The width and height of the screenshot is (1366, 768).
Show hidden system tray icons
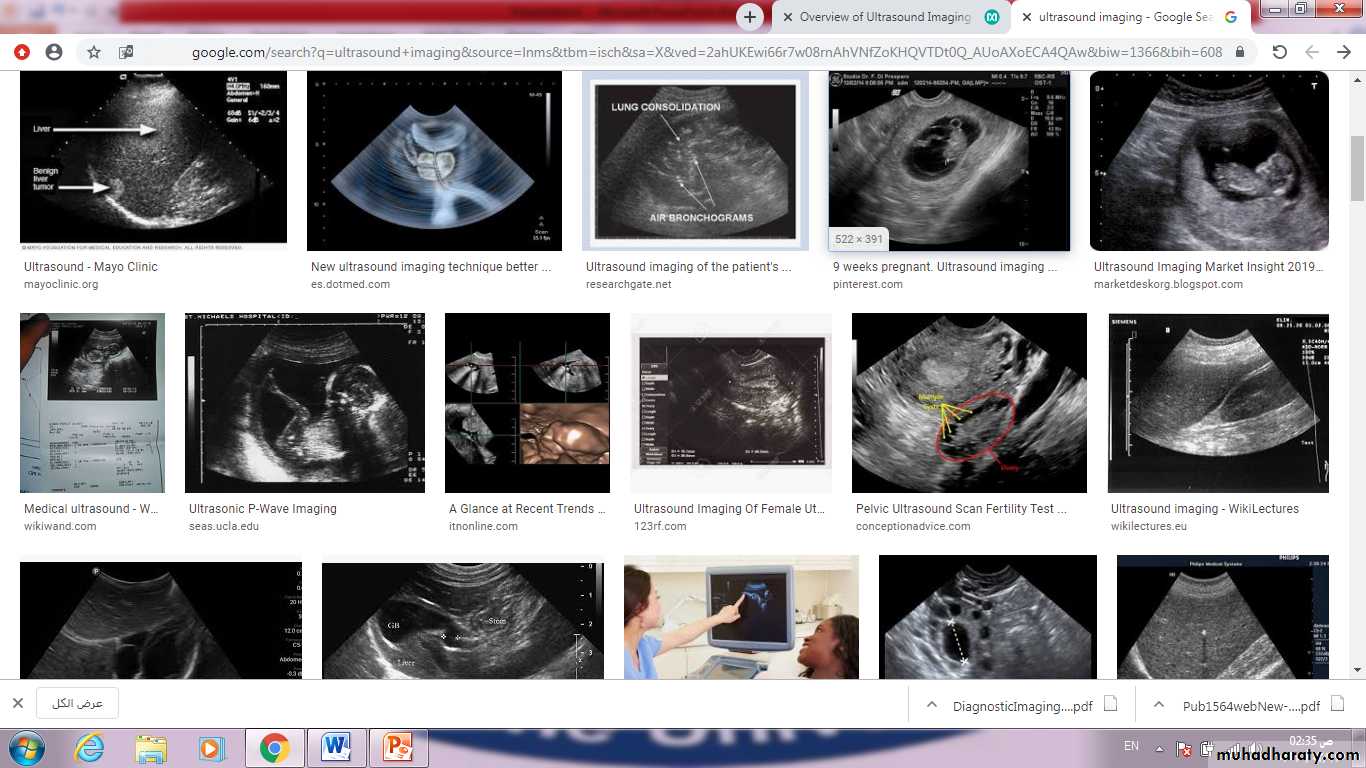(x=1157, y=747)
